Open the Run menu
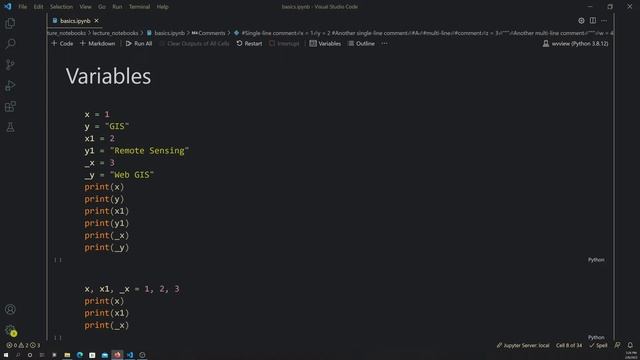 pyautogui.click(x=117, y=7)
